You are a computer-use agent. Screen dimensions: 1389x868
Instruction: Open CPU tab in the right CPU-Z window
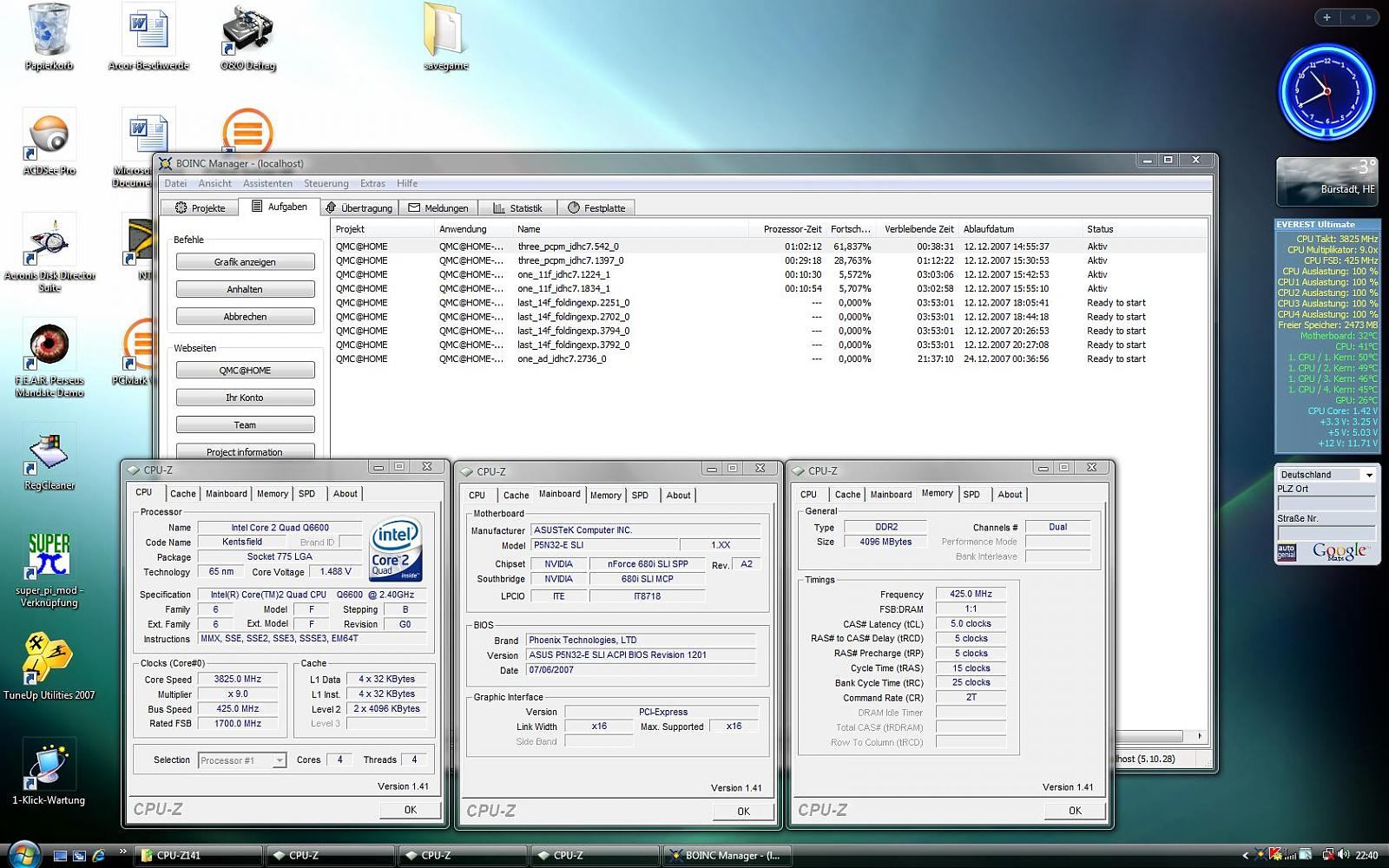point(808,495)
